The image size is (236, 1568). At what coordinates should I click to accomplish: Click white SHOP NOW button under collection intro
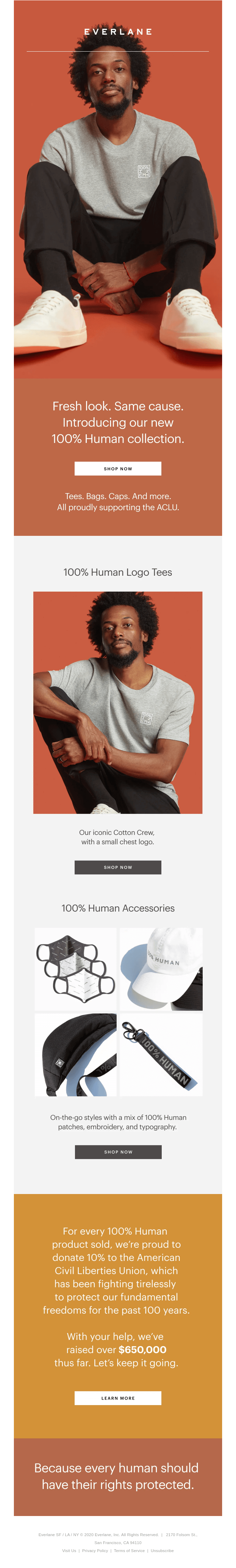pyautogui.click(x=118, y=468)
